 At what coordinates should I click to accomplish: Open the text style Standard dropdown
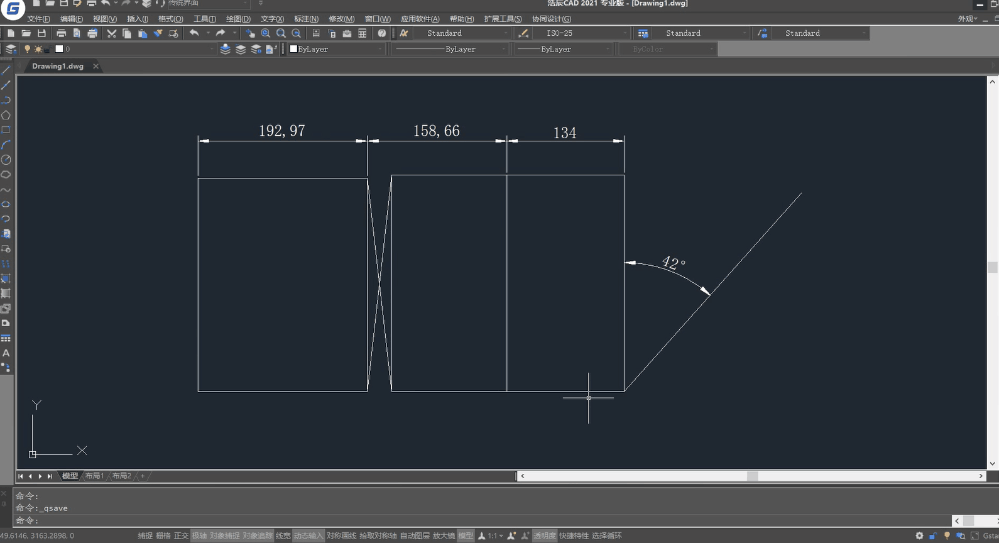pos(462,33)
